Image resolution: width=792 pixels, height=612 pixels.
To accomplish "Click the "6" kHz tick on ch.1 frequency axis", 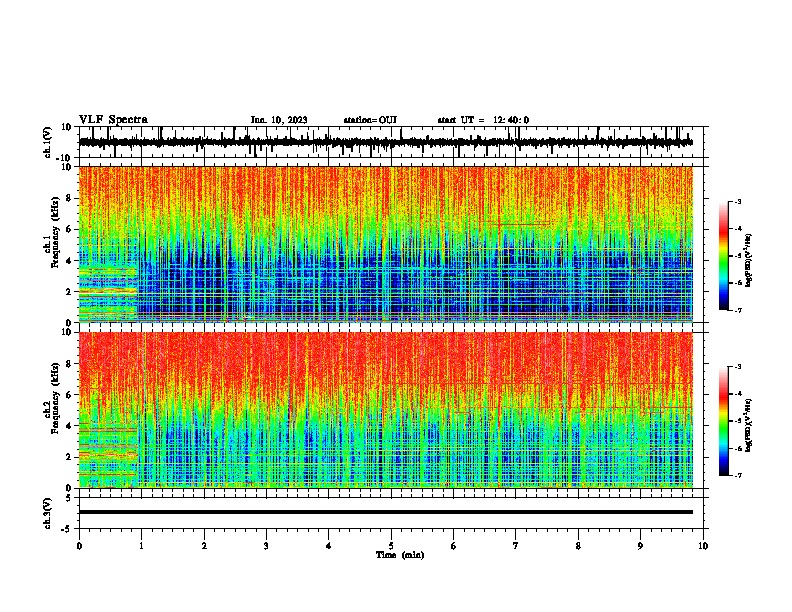I will 69,230.
